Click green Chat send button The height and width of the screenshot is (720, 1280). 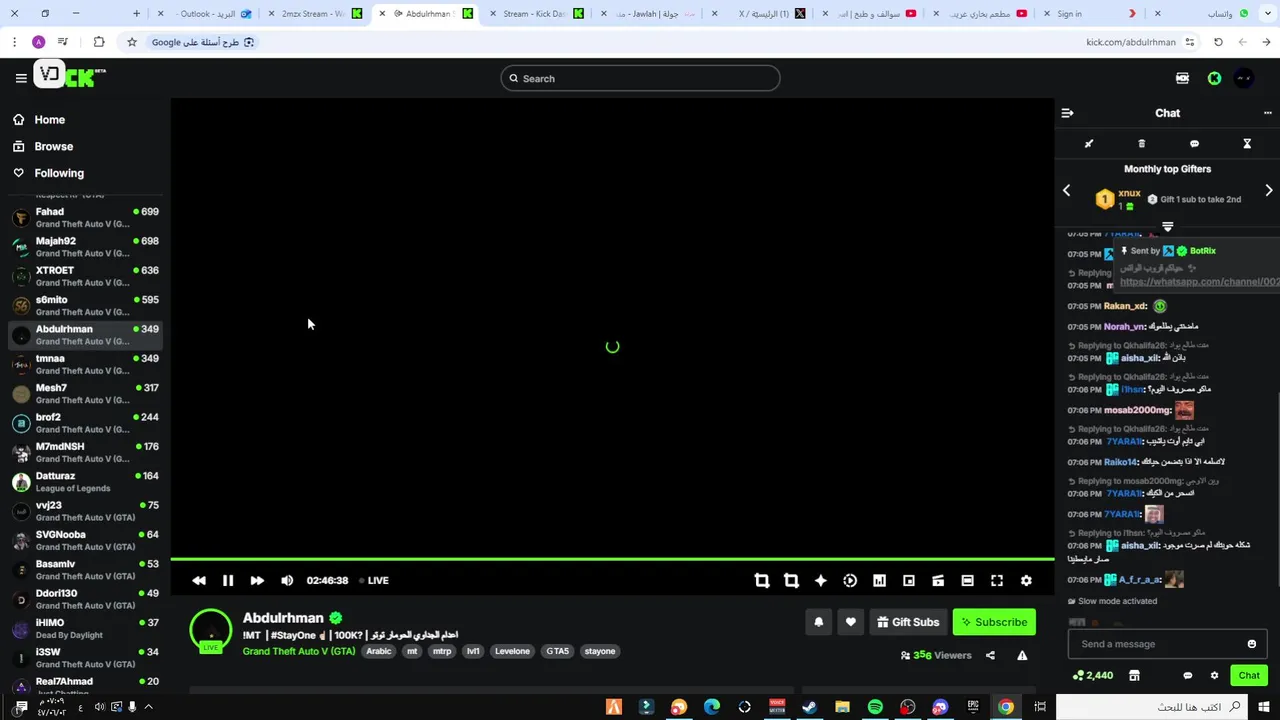pyautogui.click(x=1249, y=675)
